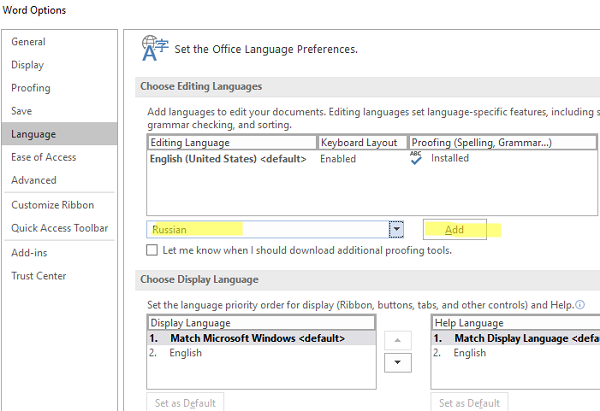Expand the Russian language dropdown arrow
Image resolution: width=600 pixels, height=411 pixels.
click(396, 229)
